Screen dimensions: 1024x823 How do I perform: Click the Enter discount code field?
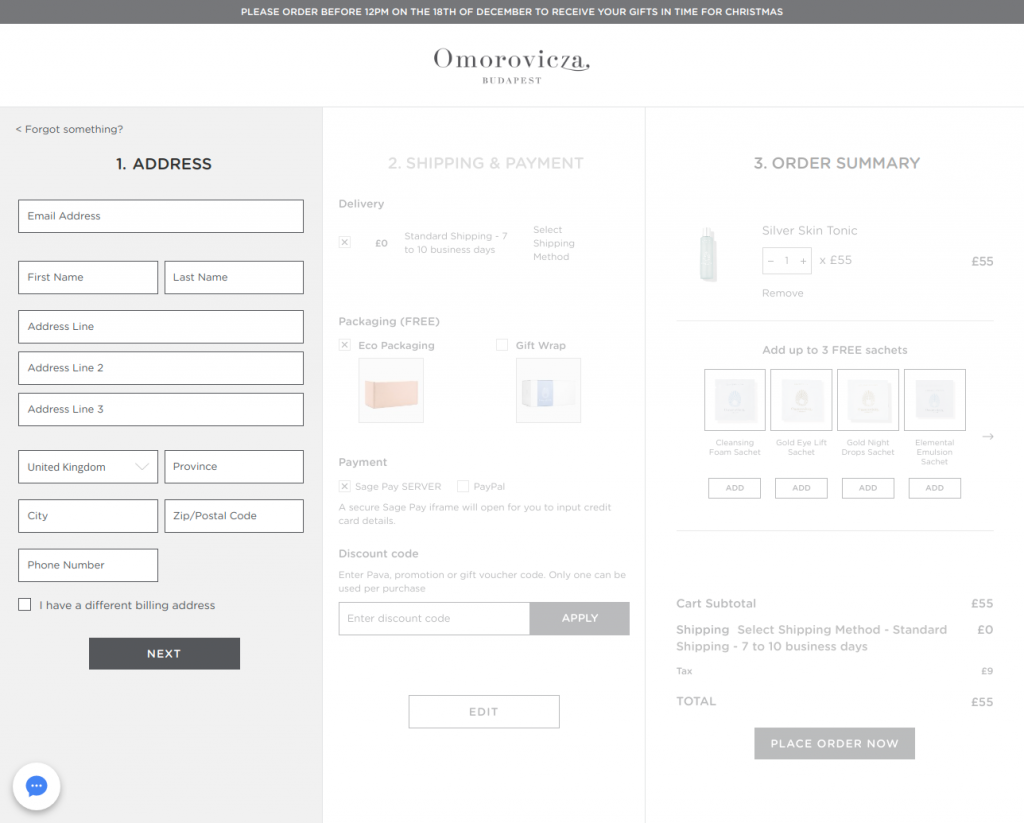[434, 619]
